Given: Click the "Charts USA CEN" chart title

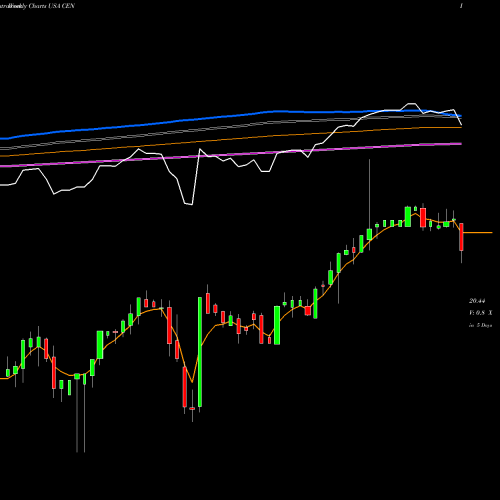Looking at the screenshot, I should click(51, 6).
